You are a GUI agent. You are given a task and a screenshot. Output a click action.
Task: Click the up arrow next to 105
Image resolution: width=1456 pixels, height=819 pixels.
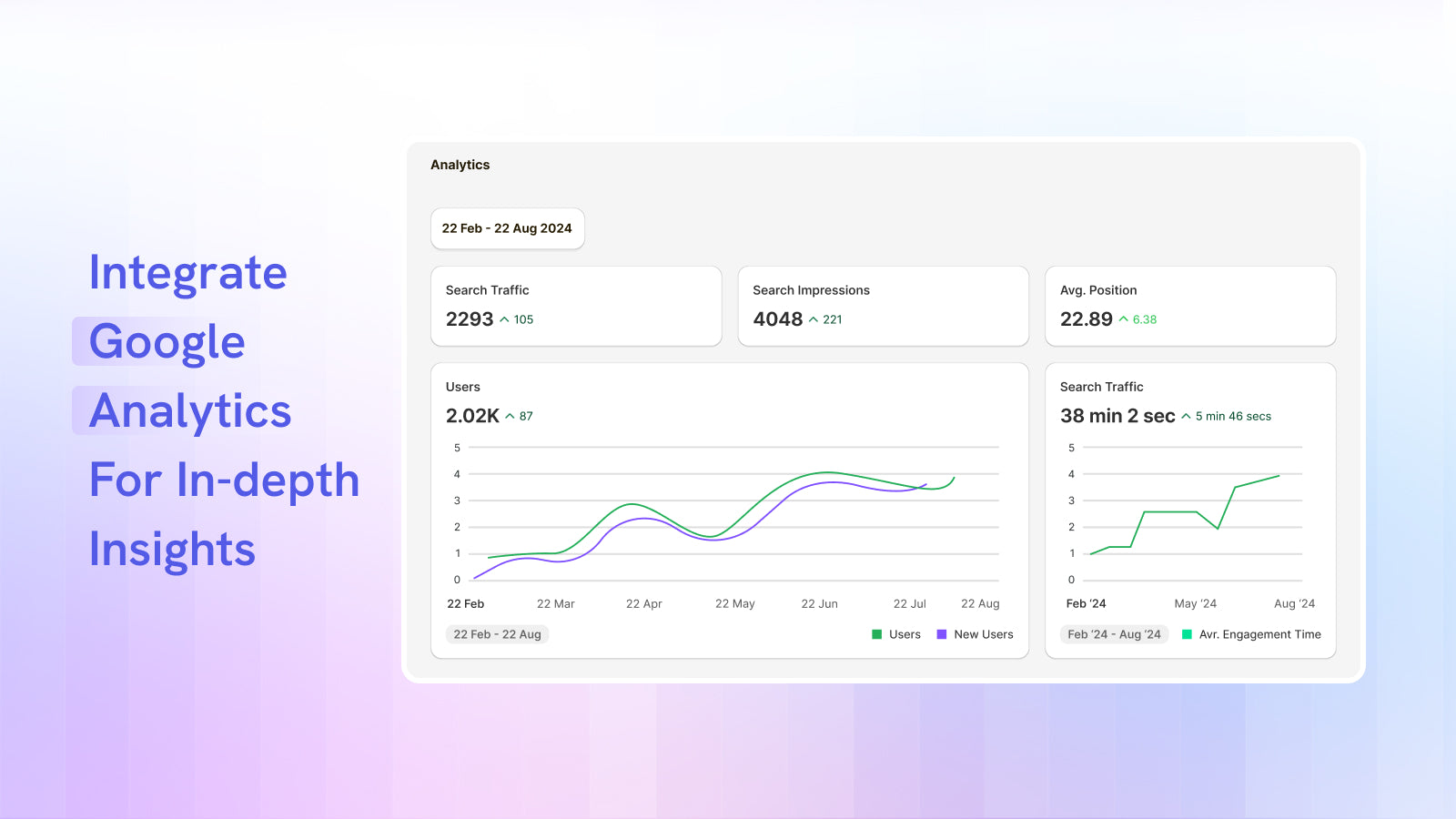coord(504,319)
